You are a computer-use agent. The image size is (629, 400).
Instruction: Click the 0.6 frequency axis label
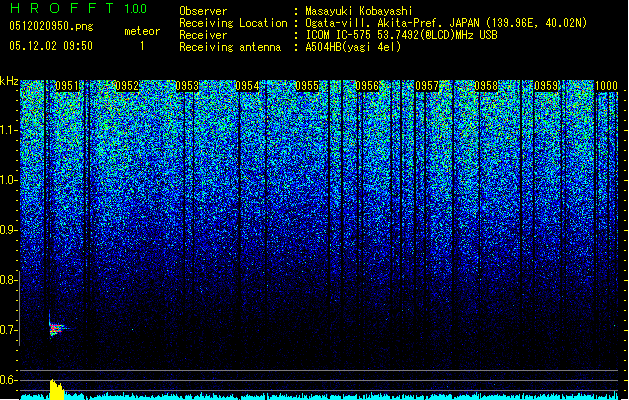click(x=9, y=380)
